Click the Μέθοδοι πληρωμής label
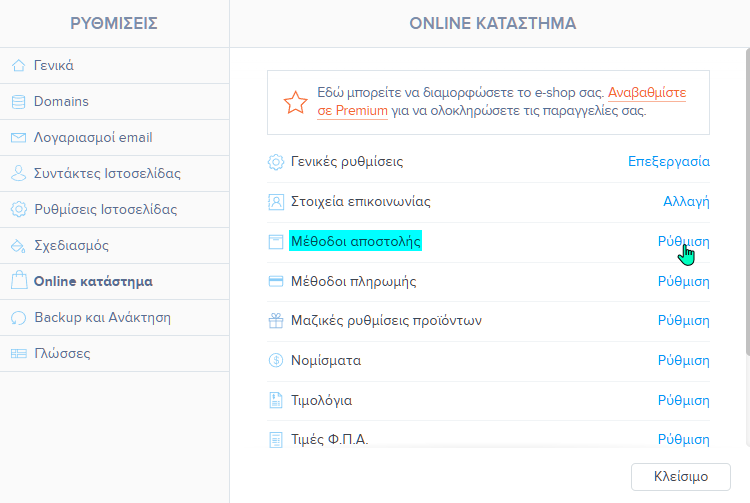The width and height of the screenshot is (750, 503). [353, 281]
